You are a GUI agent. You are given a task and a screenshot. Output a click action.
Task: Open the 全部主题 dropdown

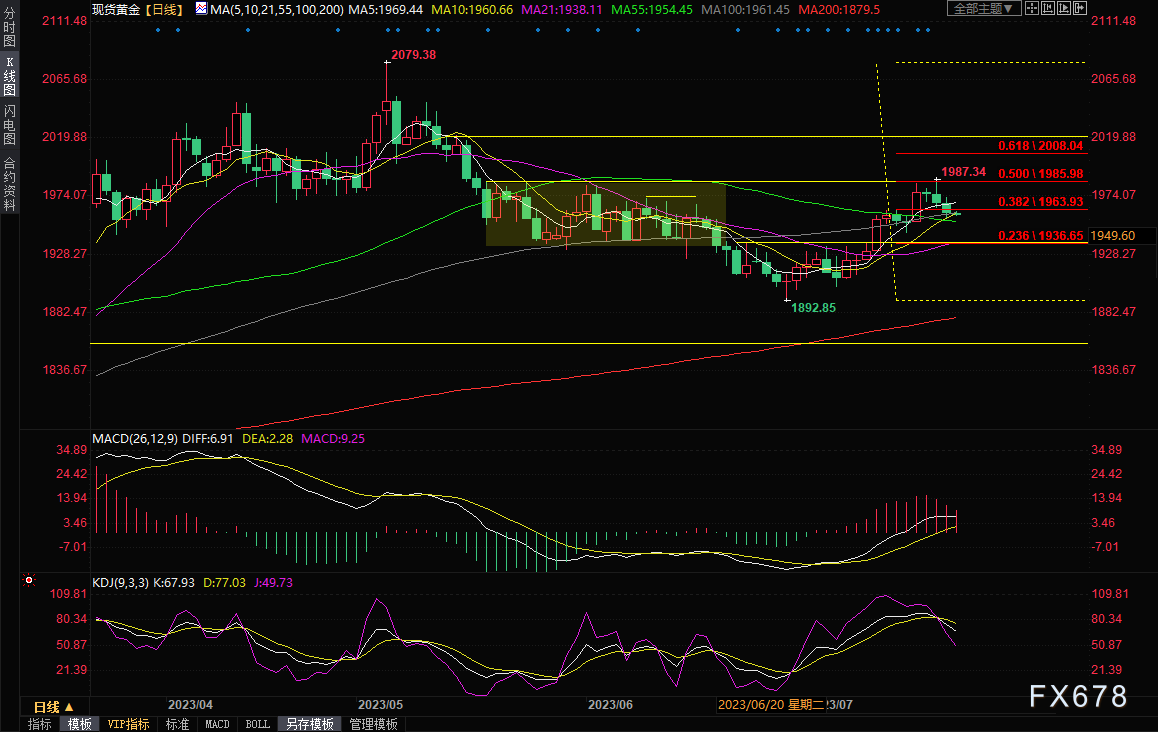point(984,8)
